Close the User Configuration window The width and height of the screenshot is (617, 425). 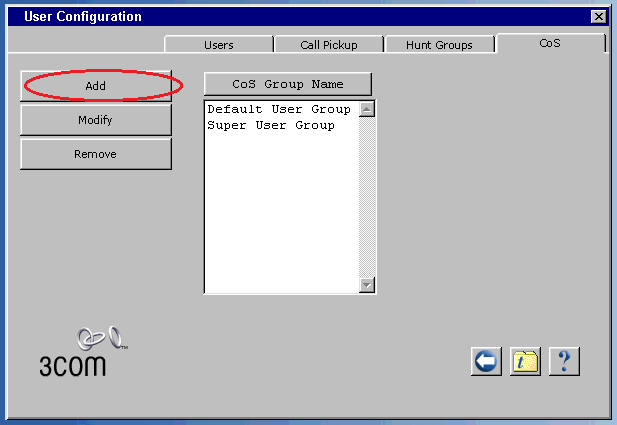(598, 17)
